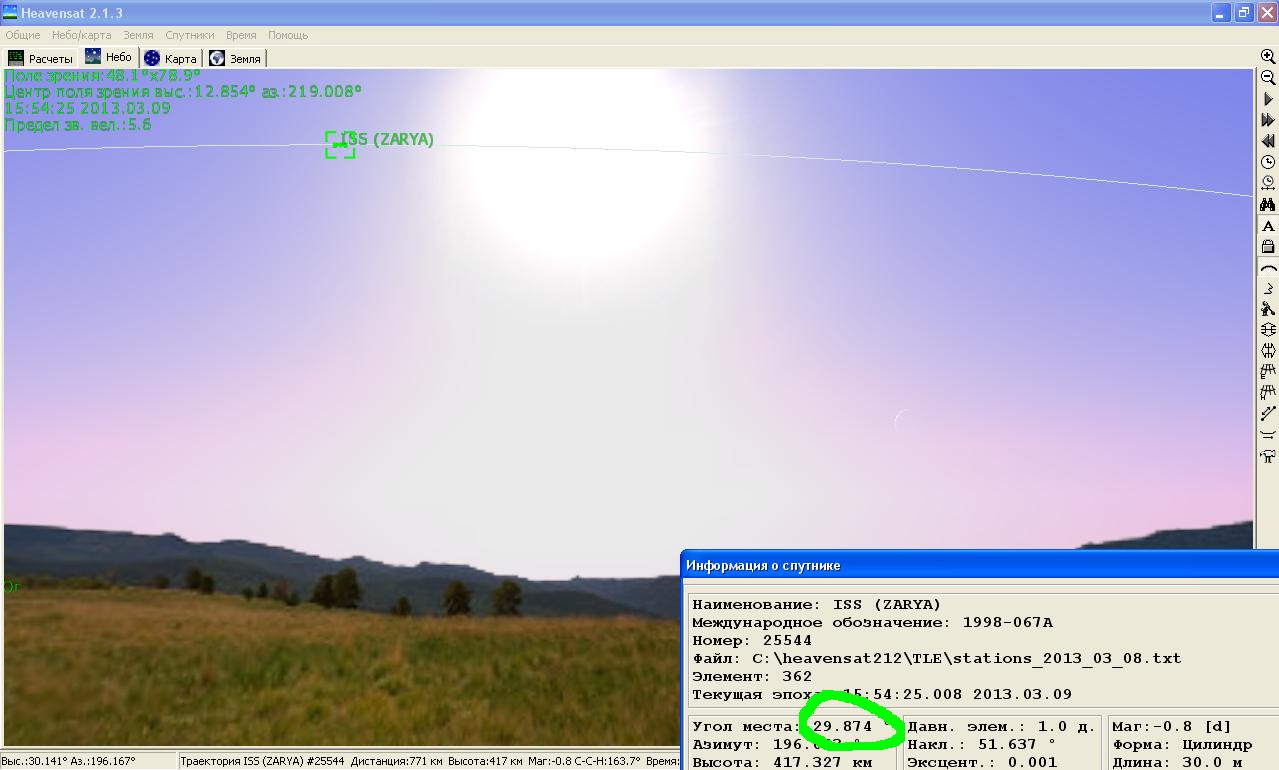
Task: Click the grid icon below the E grid
Action: [x=1268, y=393]
